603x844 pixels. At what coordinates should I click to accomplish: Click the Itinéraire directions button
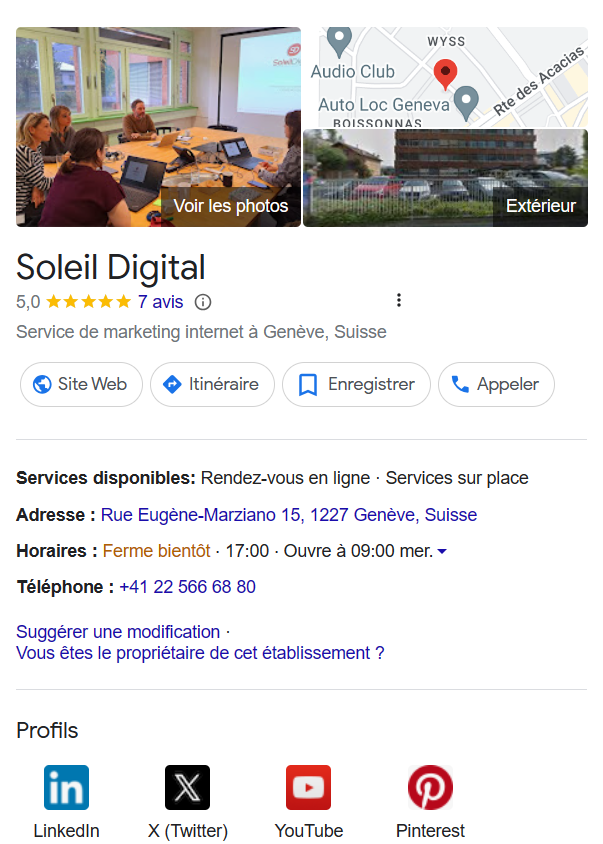pos(212,384)
